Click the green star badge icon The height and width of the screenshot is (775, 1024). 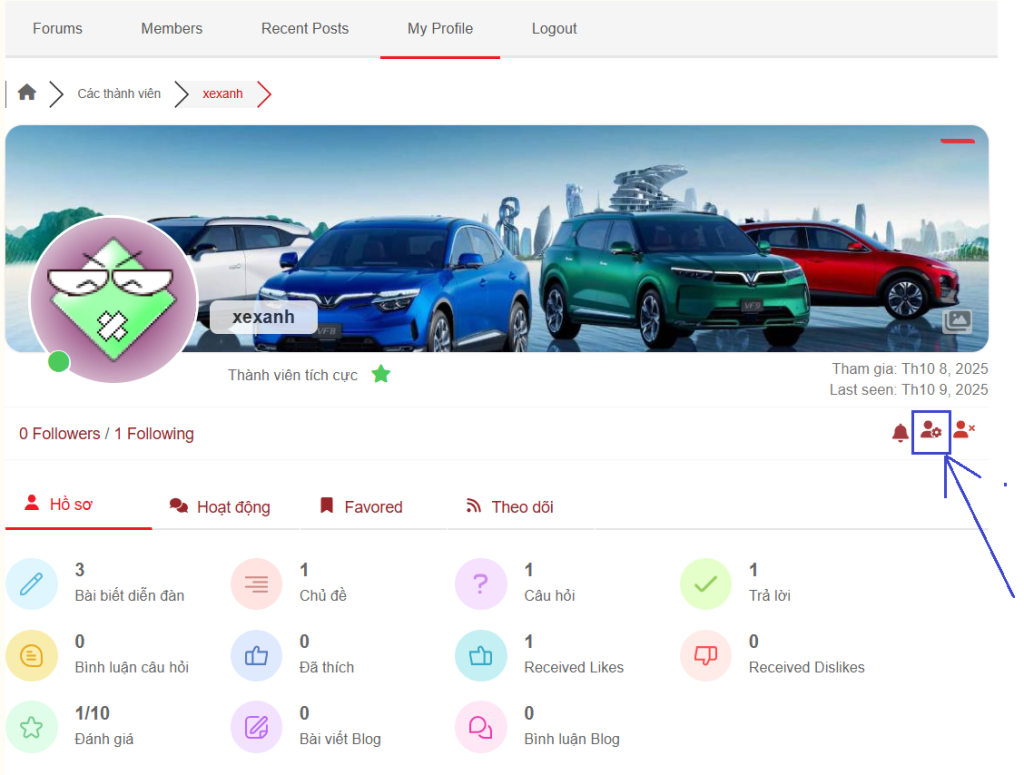pyautogui.click(x=381, y=375)
